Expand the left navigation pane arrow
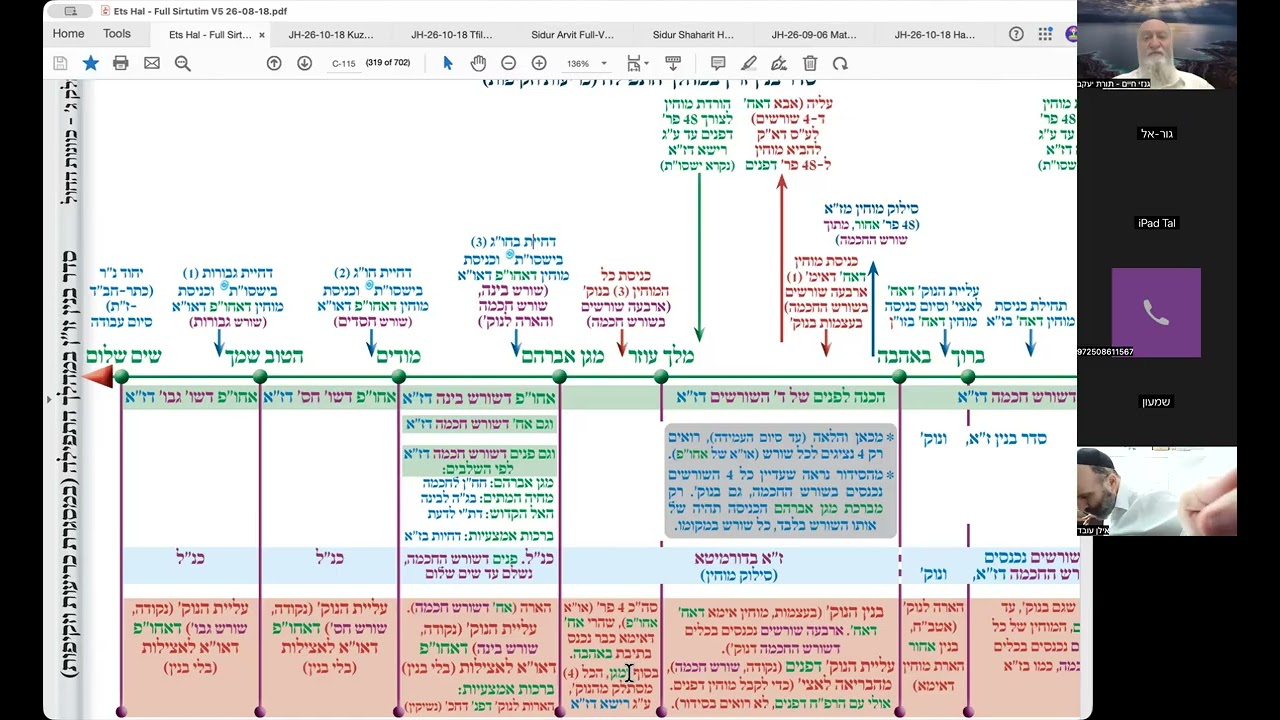The image size is (1280, 720). 48,399
